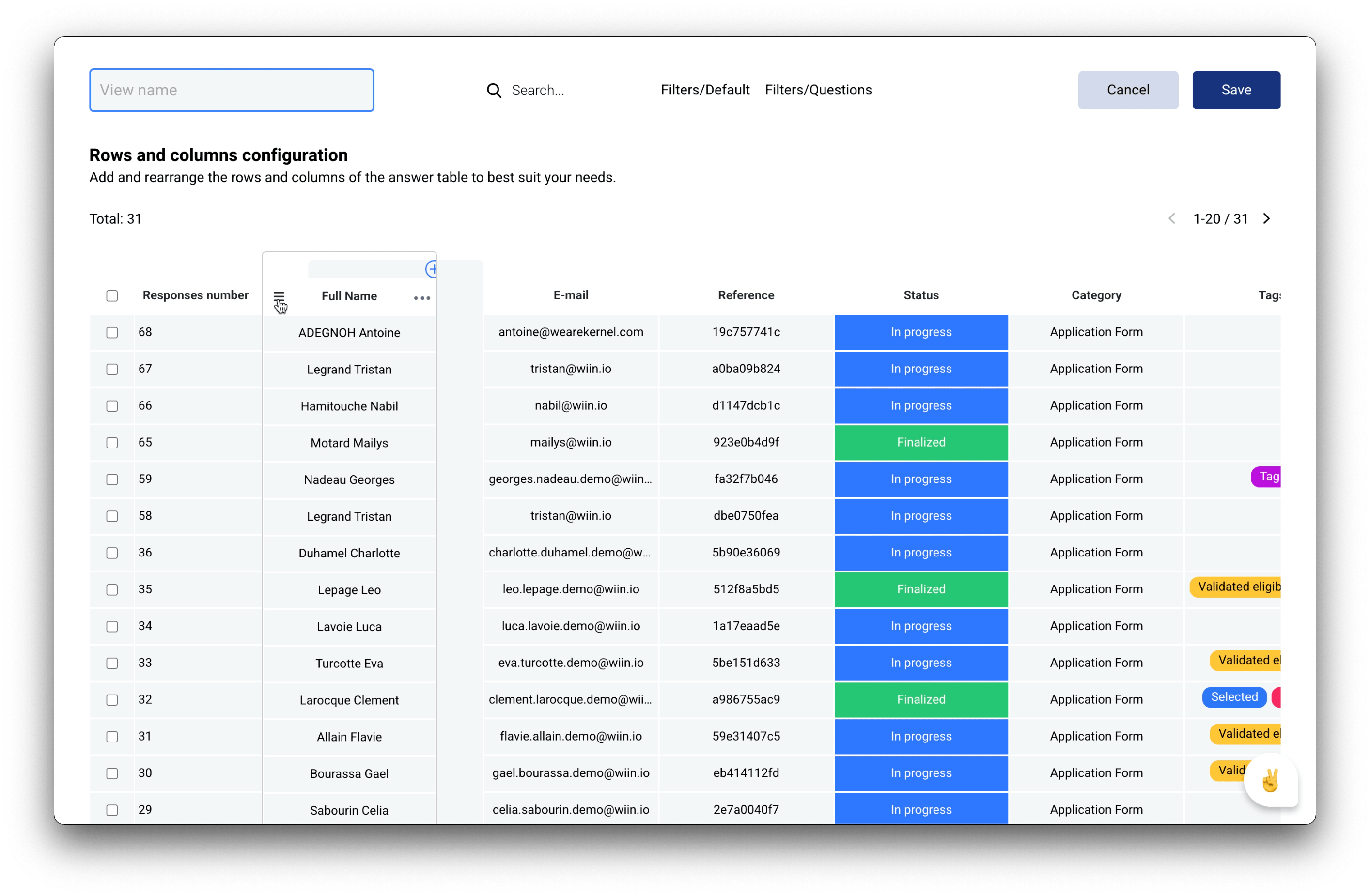Screen dimensions: 1370x896
Task: Tick the checkbox for response 32
Action: 112,700
